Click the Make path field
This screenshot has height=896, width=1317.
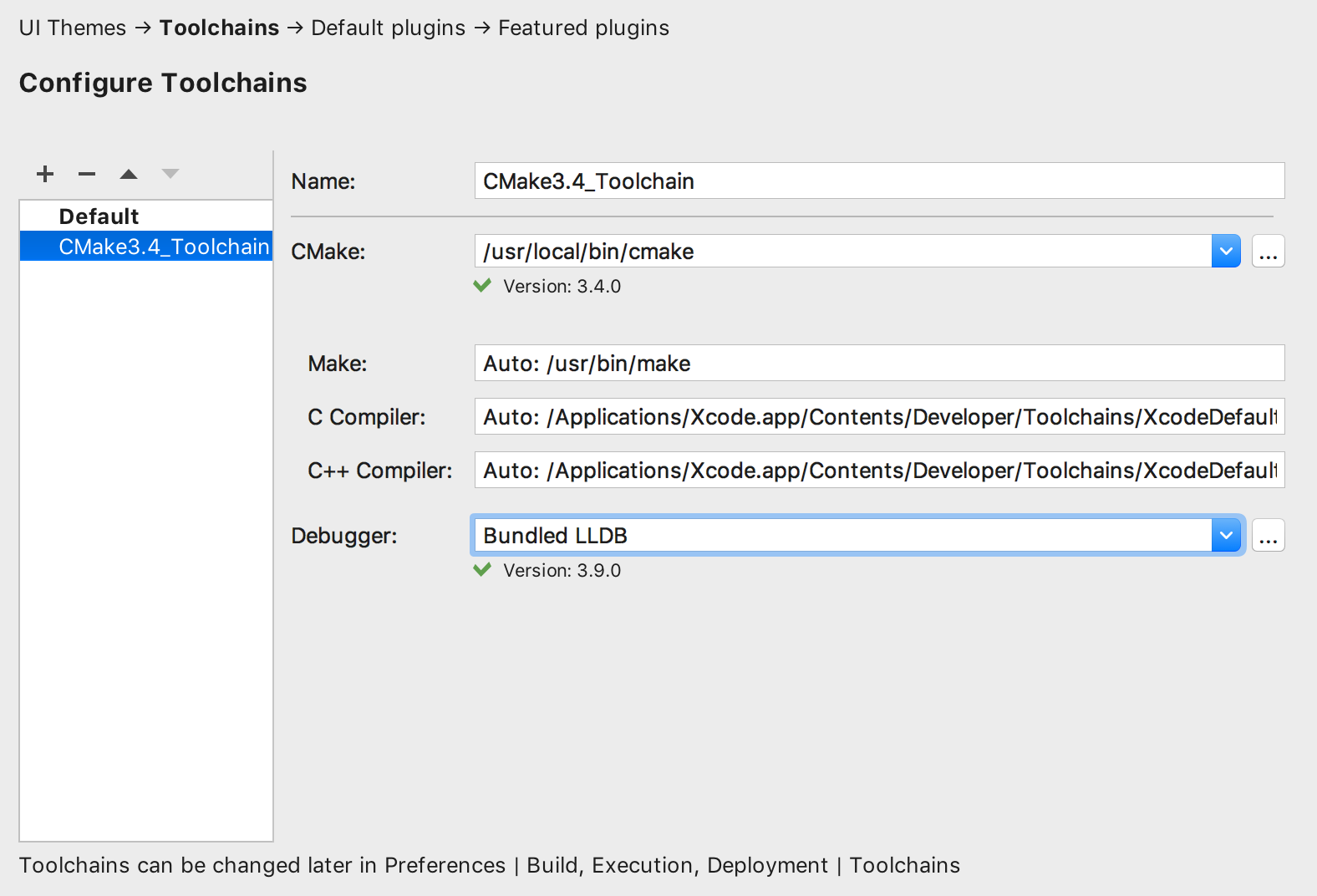(879, 364)
